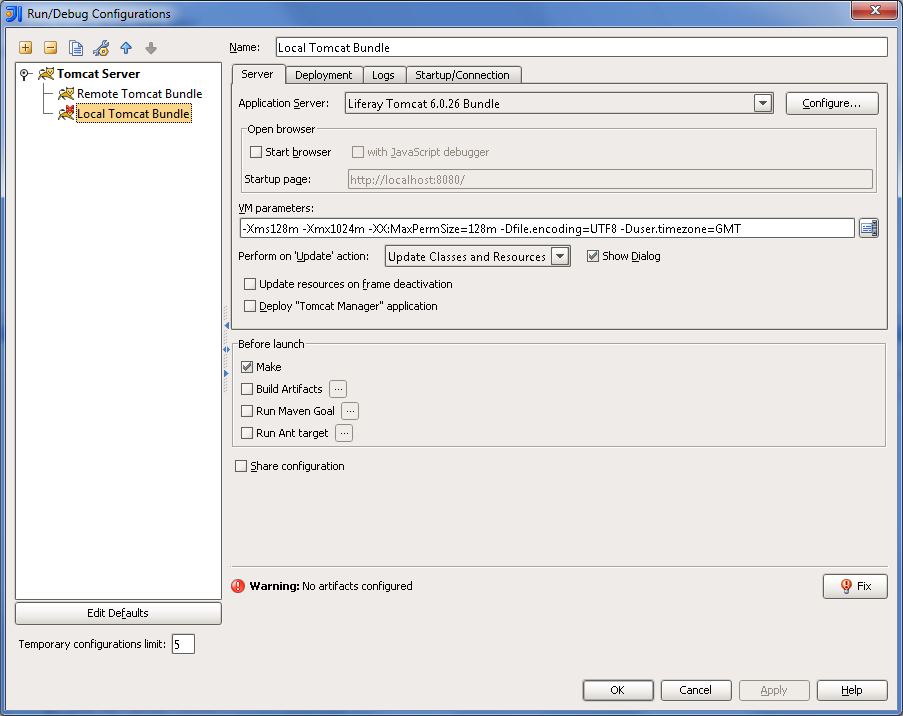The height and width of the screenshot is (716, 903).
Task: Click the Fix warning button
Action: point(855,586)
